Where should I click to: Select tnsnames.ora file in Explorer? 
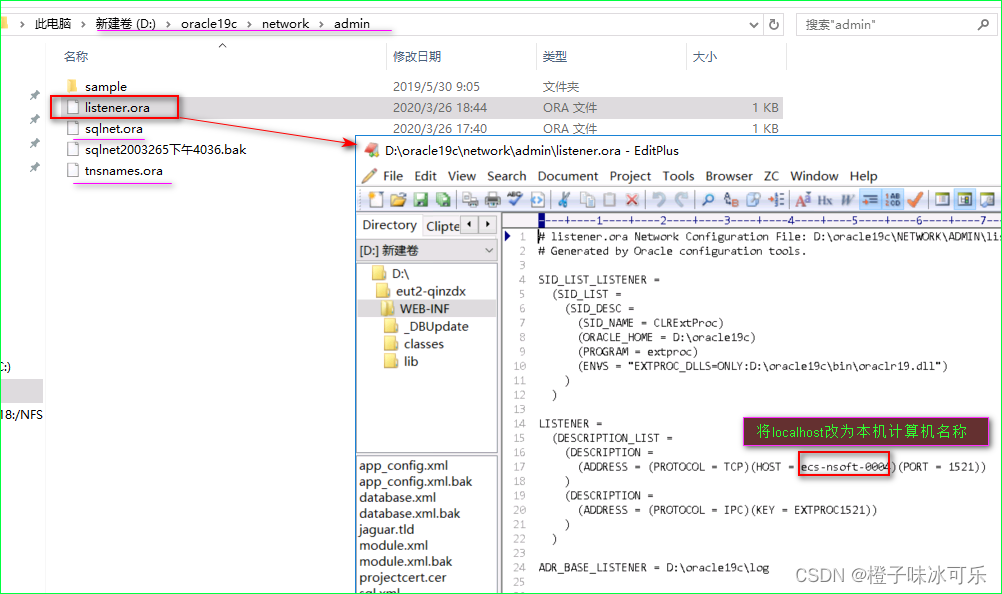123,171
